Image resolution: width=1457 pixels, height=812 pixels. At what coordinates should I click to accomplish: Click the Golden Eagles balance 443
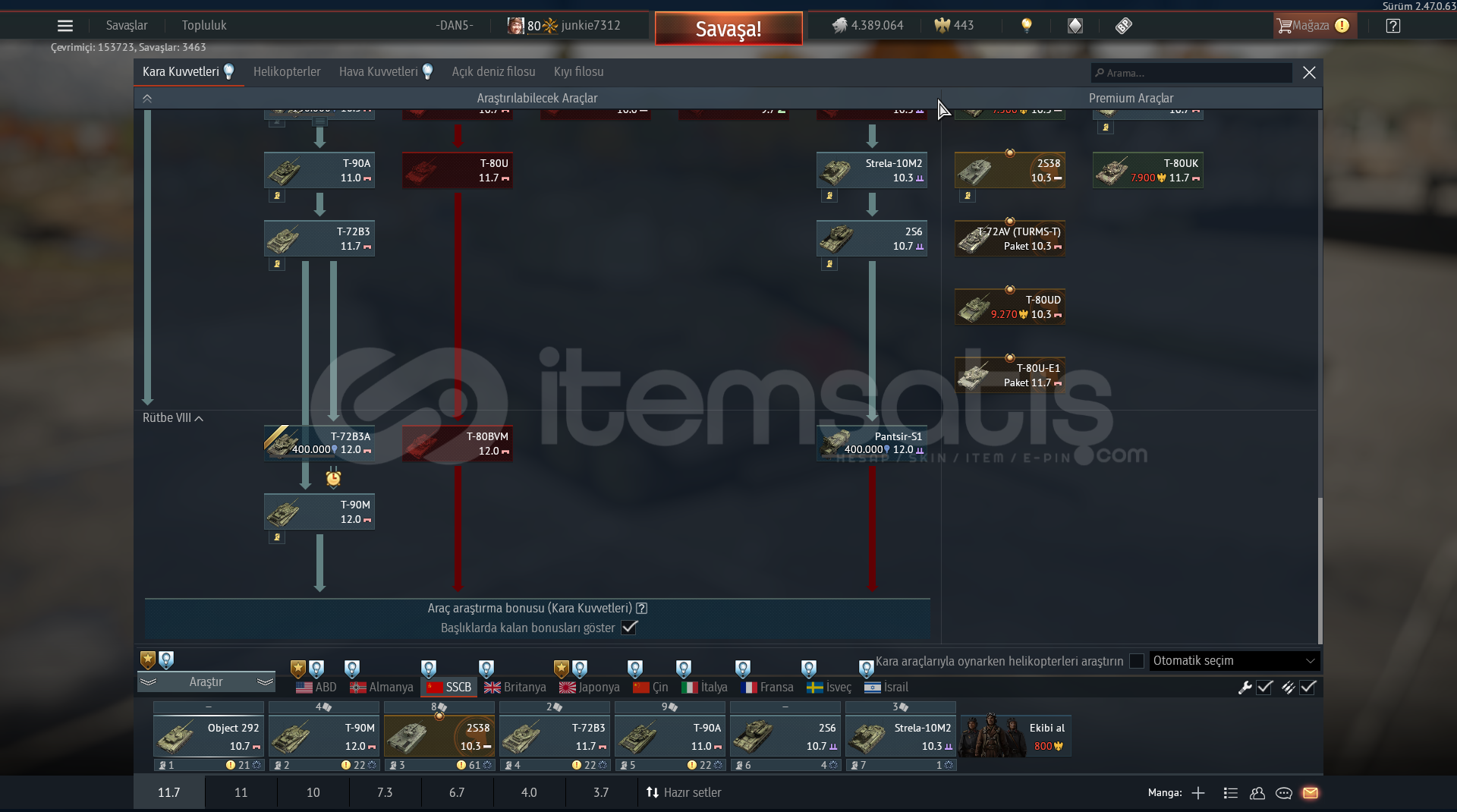[x=954, y=25]
